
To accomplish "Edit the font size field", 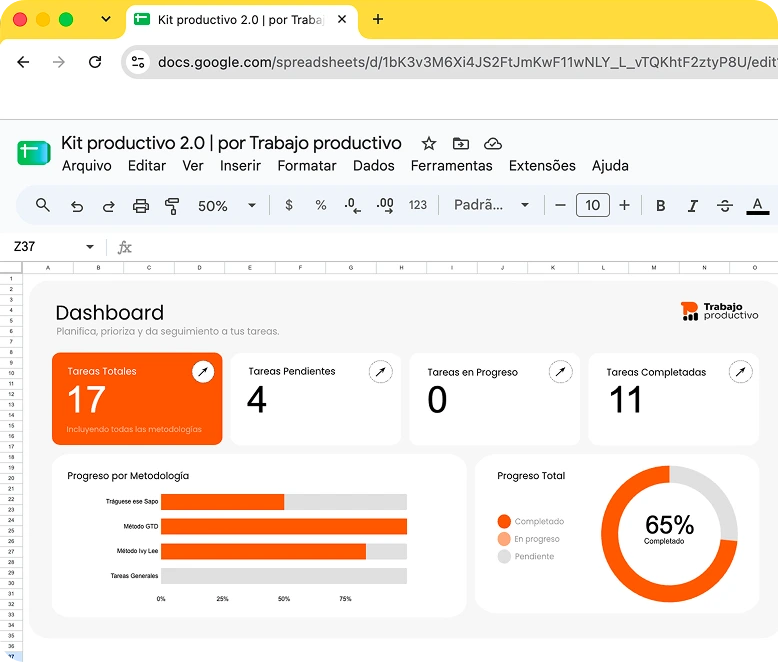I will 593,205.
